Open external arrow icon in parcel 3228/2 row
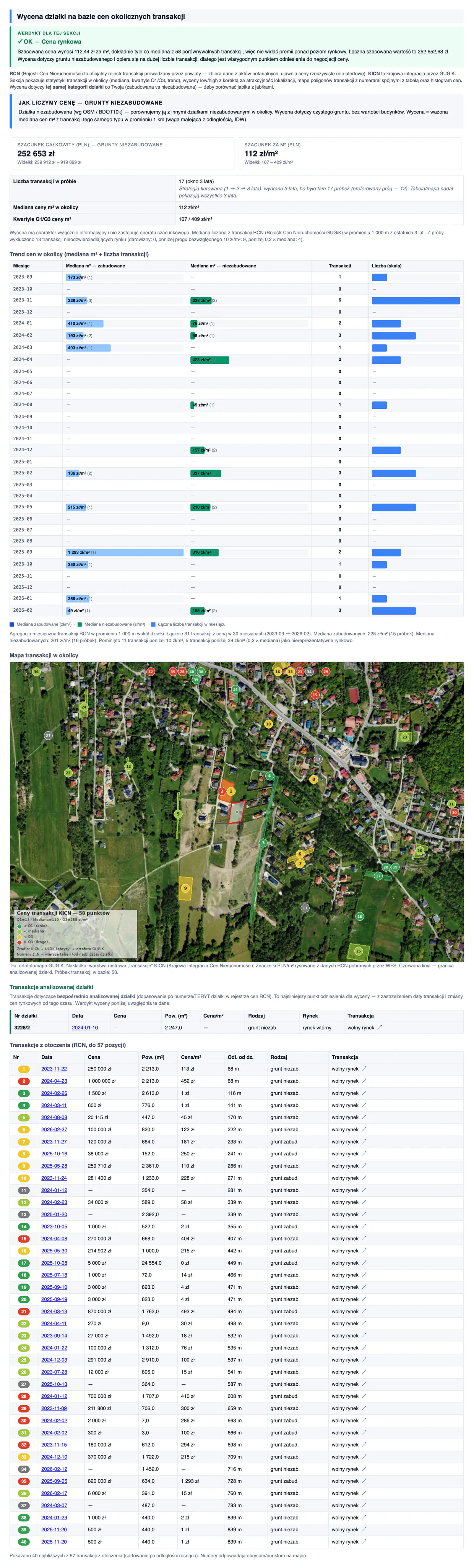 [x=380, y=1027]
